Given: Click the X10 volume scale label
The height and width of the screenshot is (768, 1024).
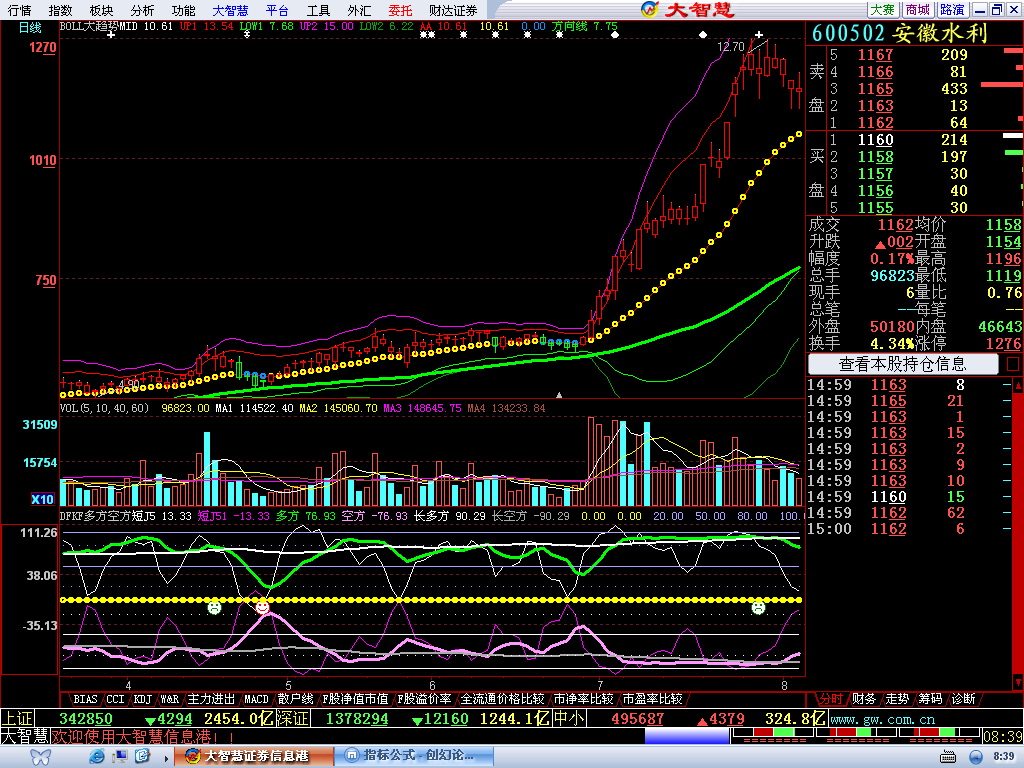Looking at the screenshot, I should coord(42,499).
